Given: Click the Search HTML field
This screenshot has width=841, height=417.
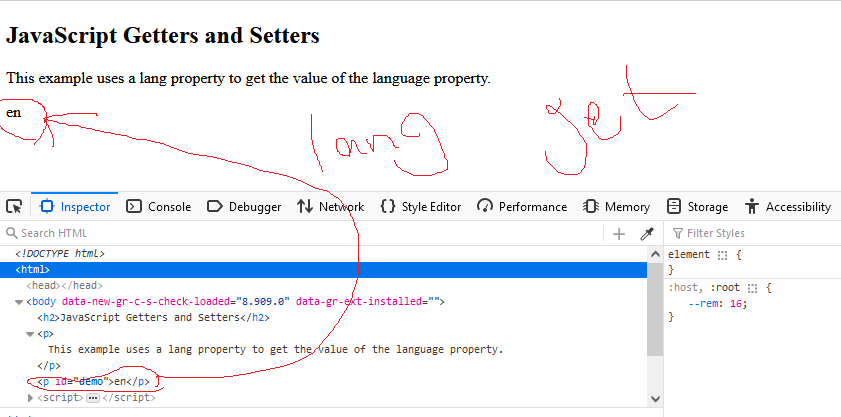Looking at the screenshot, I should click(300, 233).
